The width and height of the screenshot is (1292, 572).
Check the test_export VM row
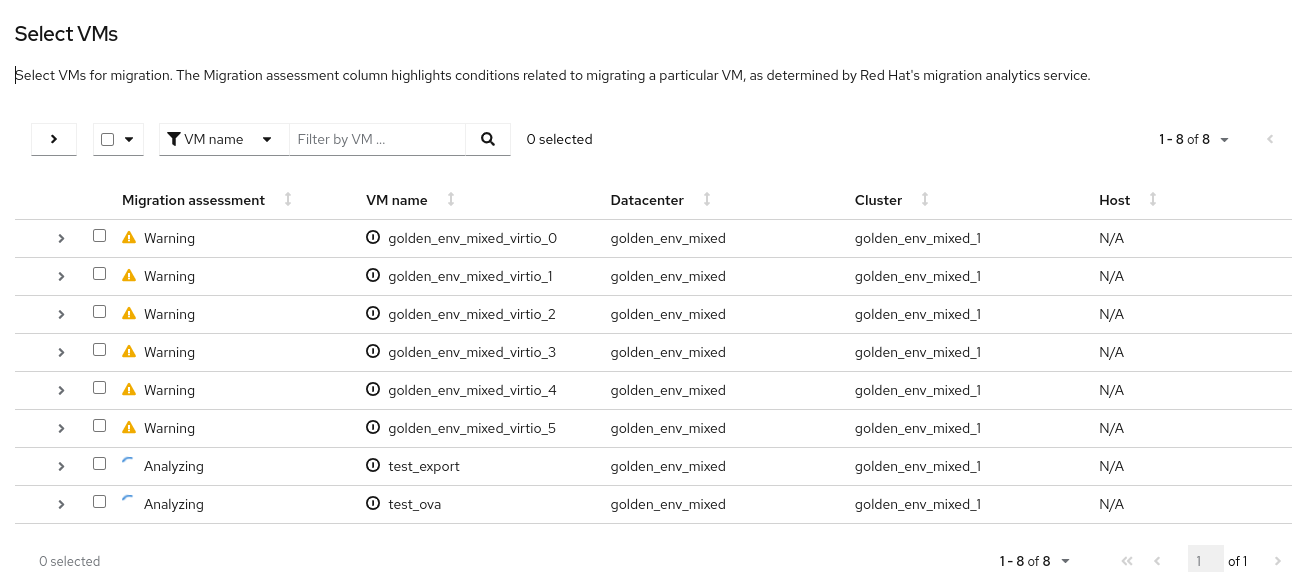pyautogui.click(x=99, y=464)
